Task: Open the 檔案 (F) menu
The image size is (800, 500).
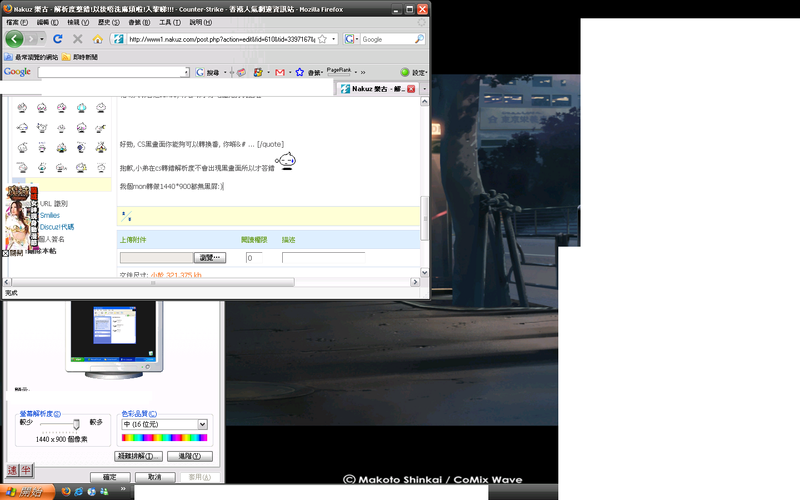Action: 17,22
